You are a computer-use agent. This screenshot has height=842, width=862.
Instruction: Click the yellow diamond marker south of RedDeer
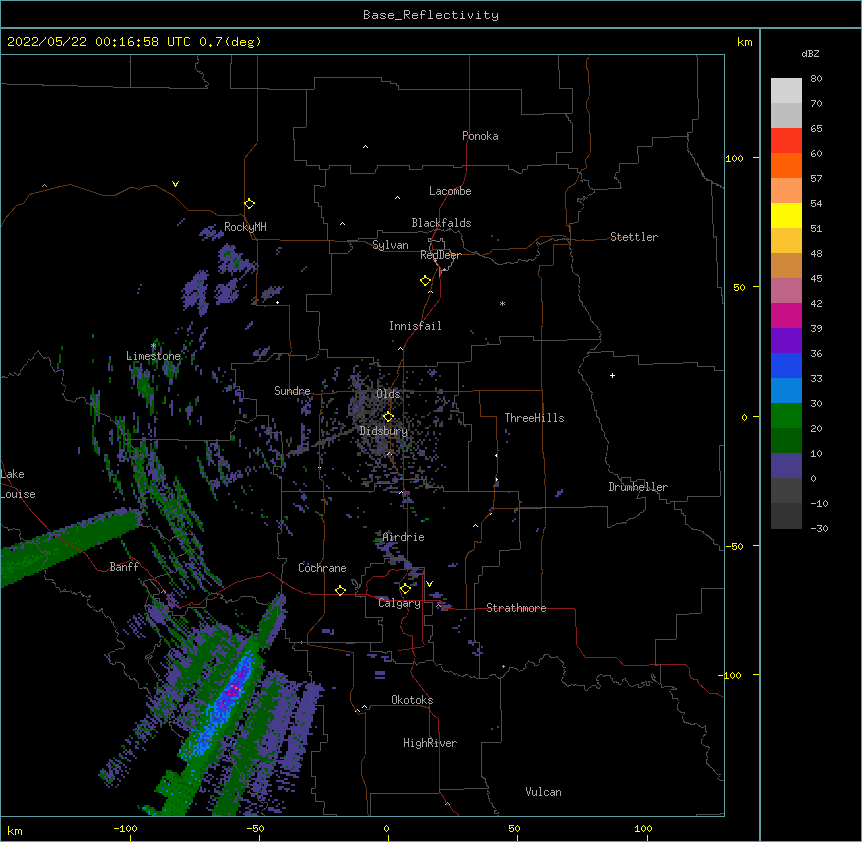[x=426, y=281]
